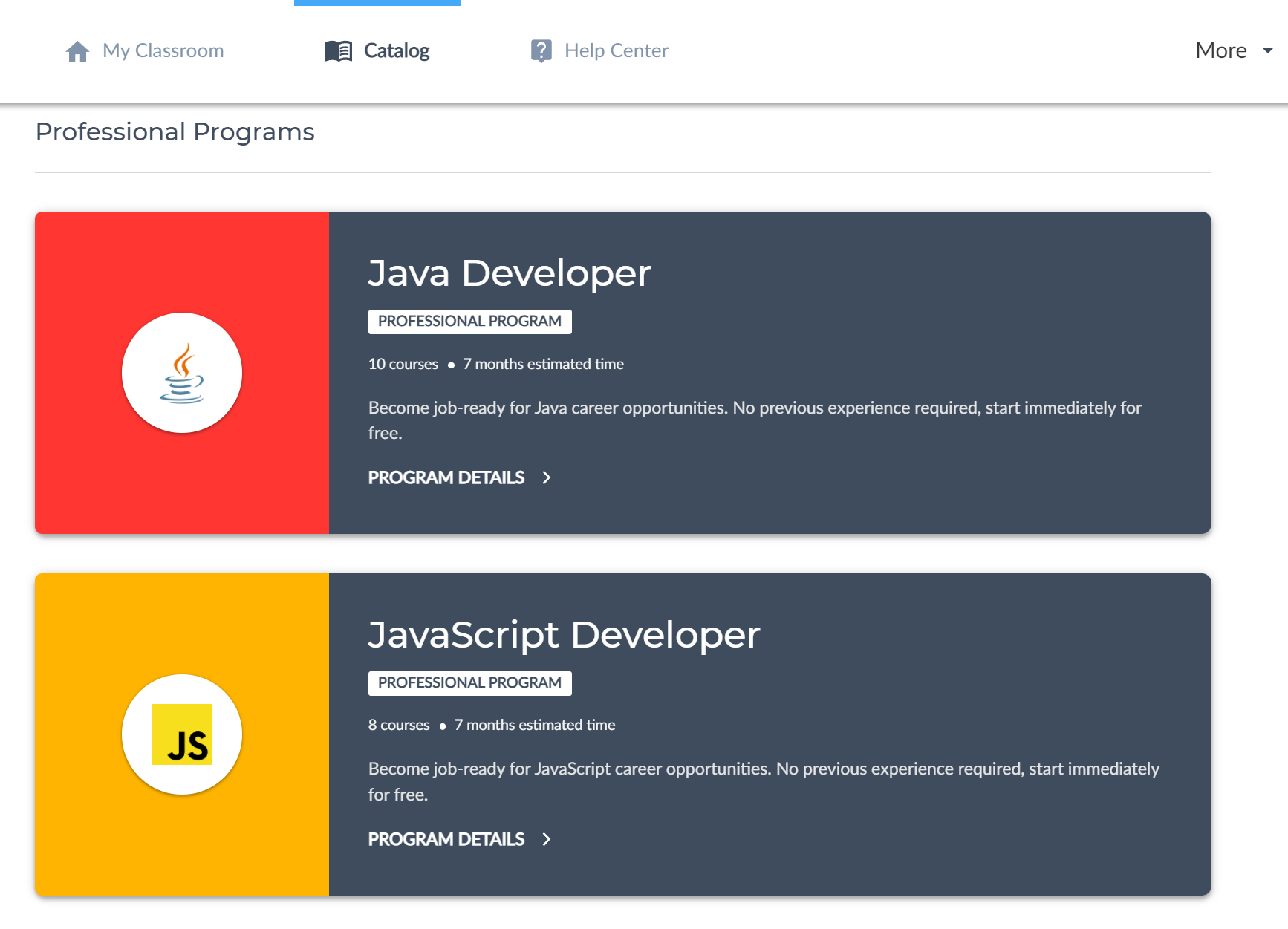
Task: Click the question mark Help Center icon
Action: click(541, 51)
